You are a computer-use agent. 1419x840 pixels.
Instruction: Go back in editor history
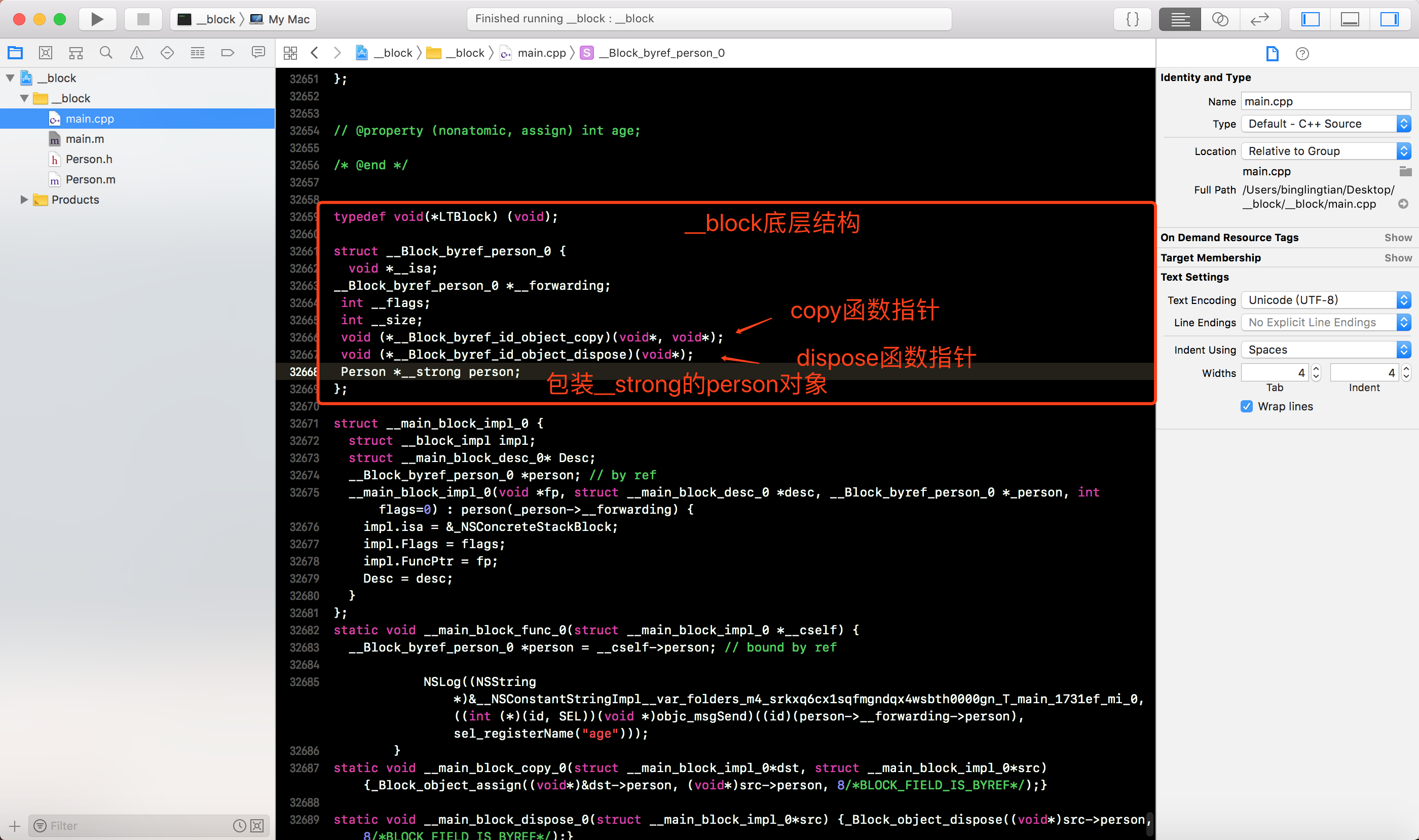tap(315, 53)
